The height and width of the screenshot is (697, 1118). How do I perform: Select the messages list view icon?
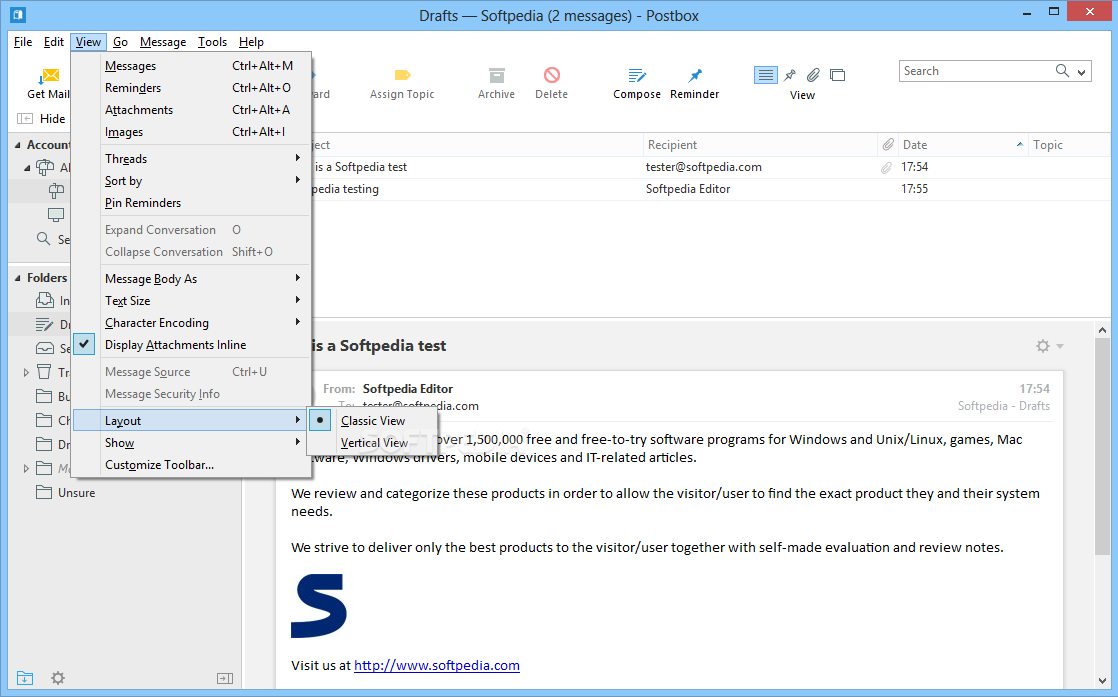(x=766, y=75)
